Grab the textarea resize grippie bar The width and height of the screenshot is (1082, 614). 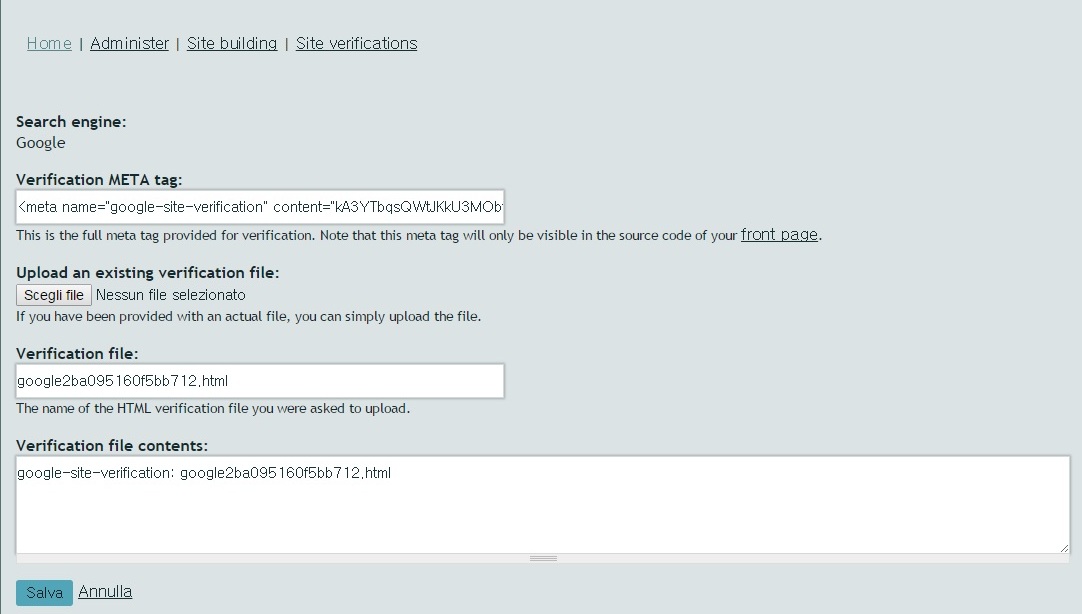[x=543, y=558]
